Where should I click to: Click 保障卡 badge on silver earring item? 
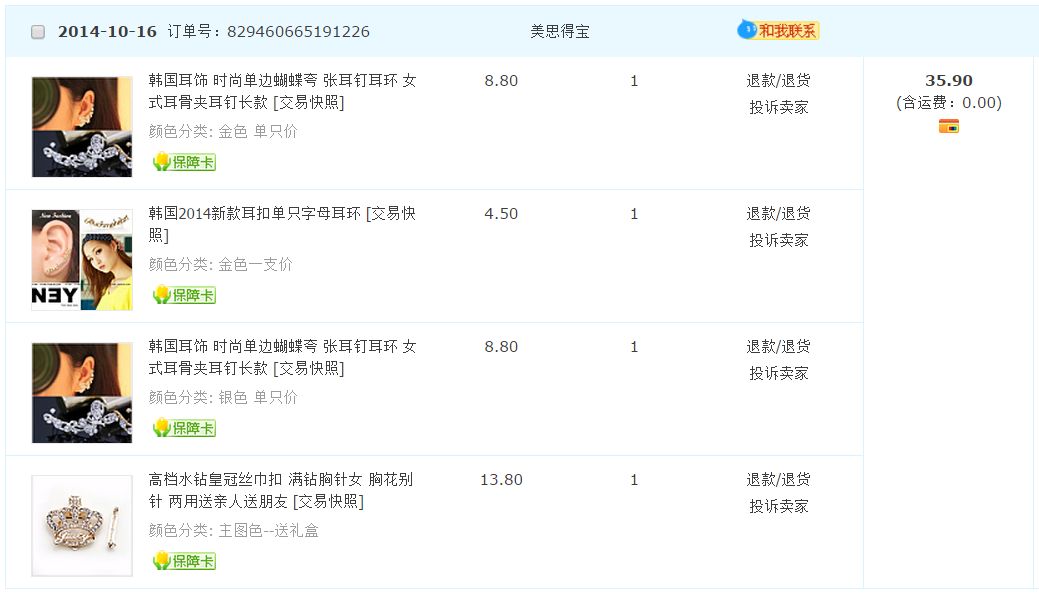coord(184,428)
